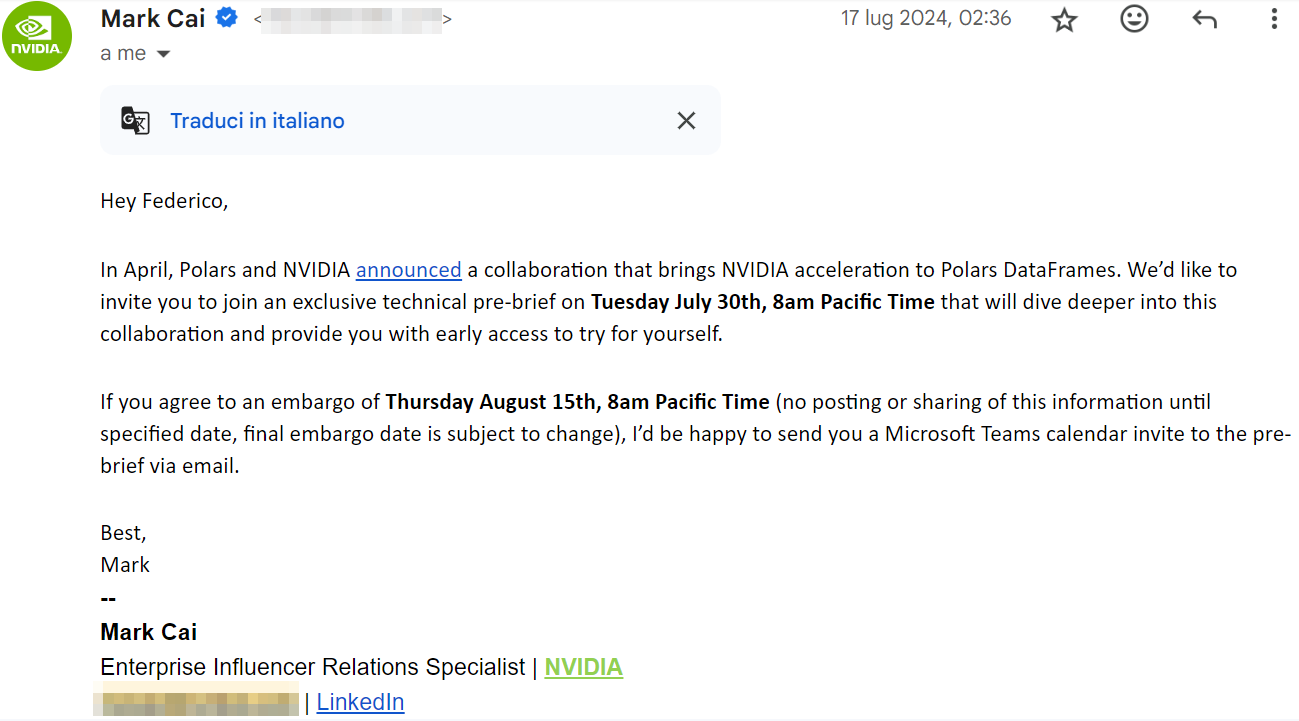The height and width of the screenshot is (721, 1299).
Task: Click the sender name Mark Cai in header
Action: (x=153, y=18)
